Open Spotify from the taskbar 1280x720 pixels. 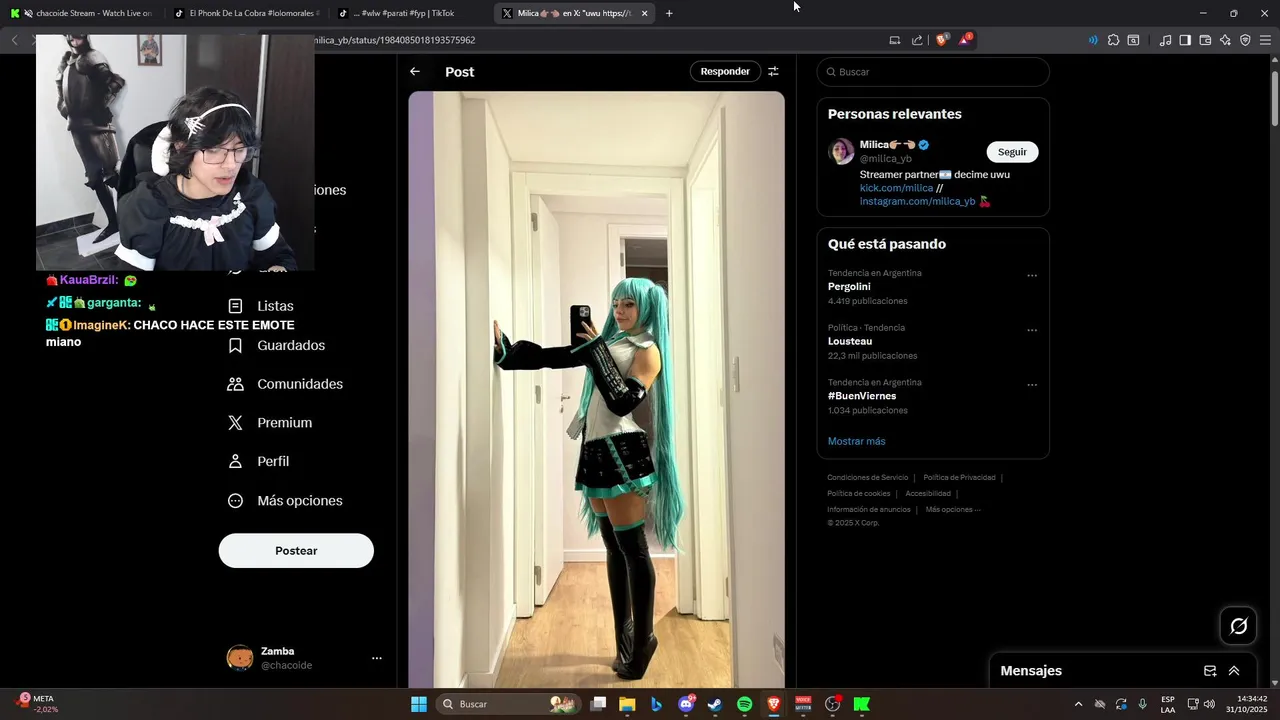744,704
